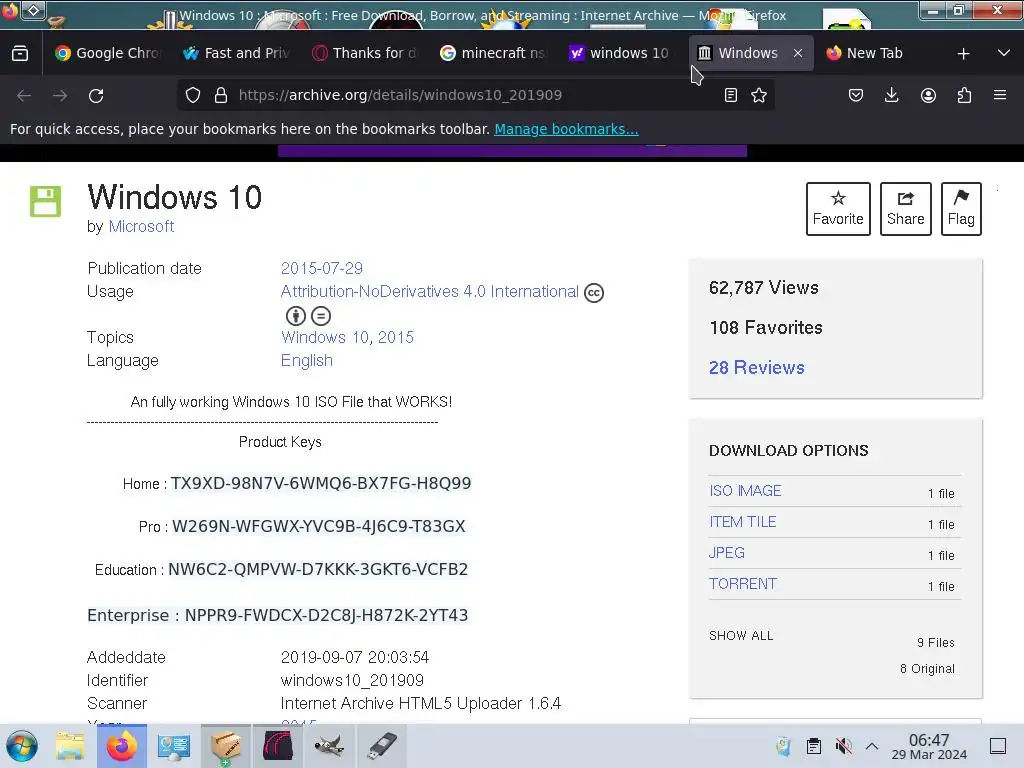1024x768 pixels.
Task: Open the Extensions puzzle icon
Action: pos(964,95)
